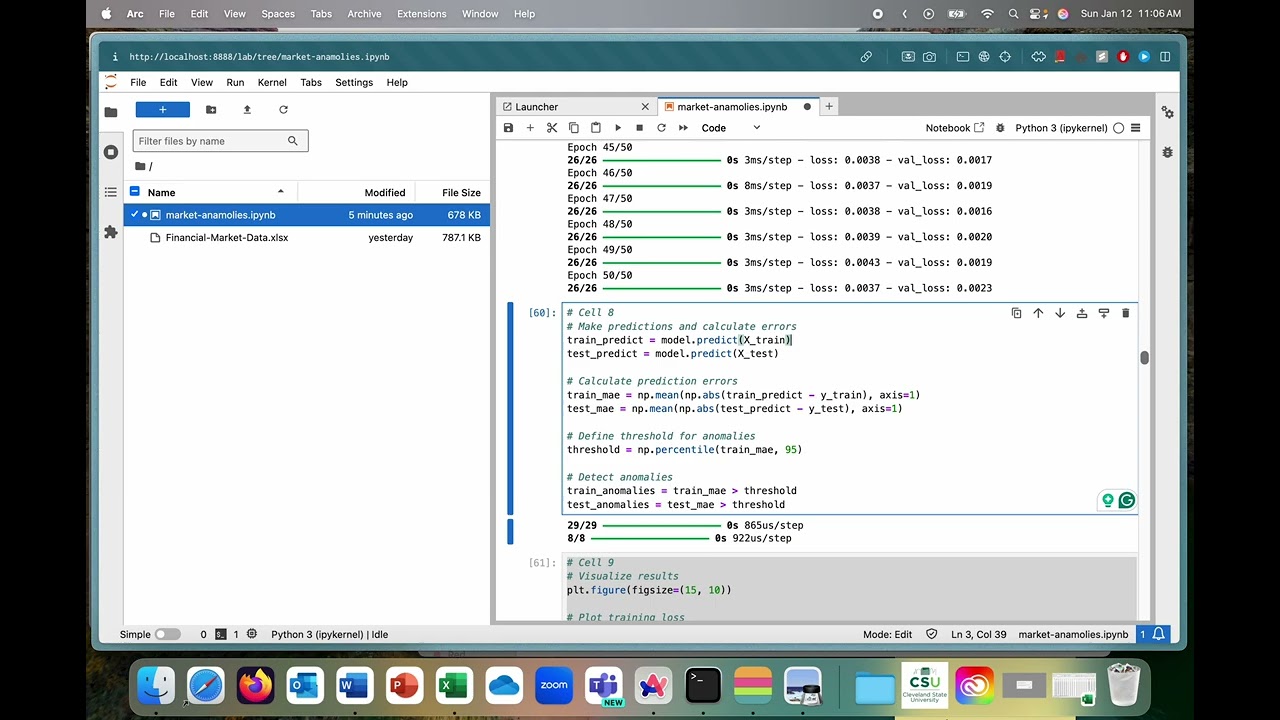Copy the page link in Arc address bar

pos(866,57)
